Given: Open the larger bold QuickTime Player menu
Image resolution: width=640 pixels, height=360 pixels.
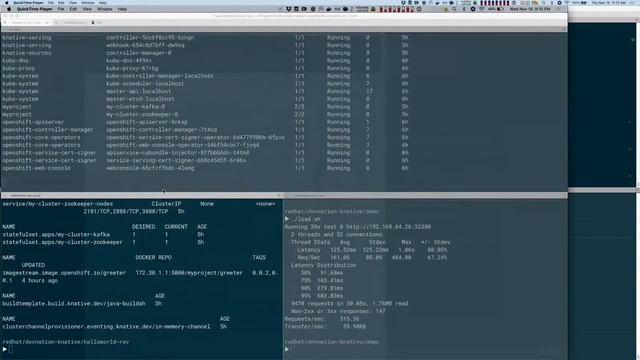Looking at the screenshot, I should (x=35, y=9).
